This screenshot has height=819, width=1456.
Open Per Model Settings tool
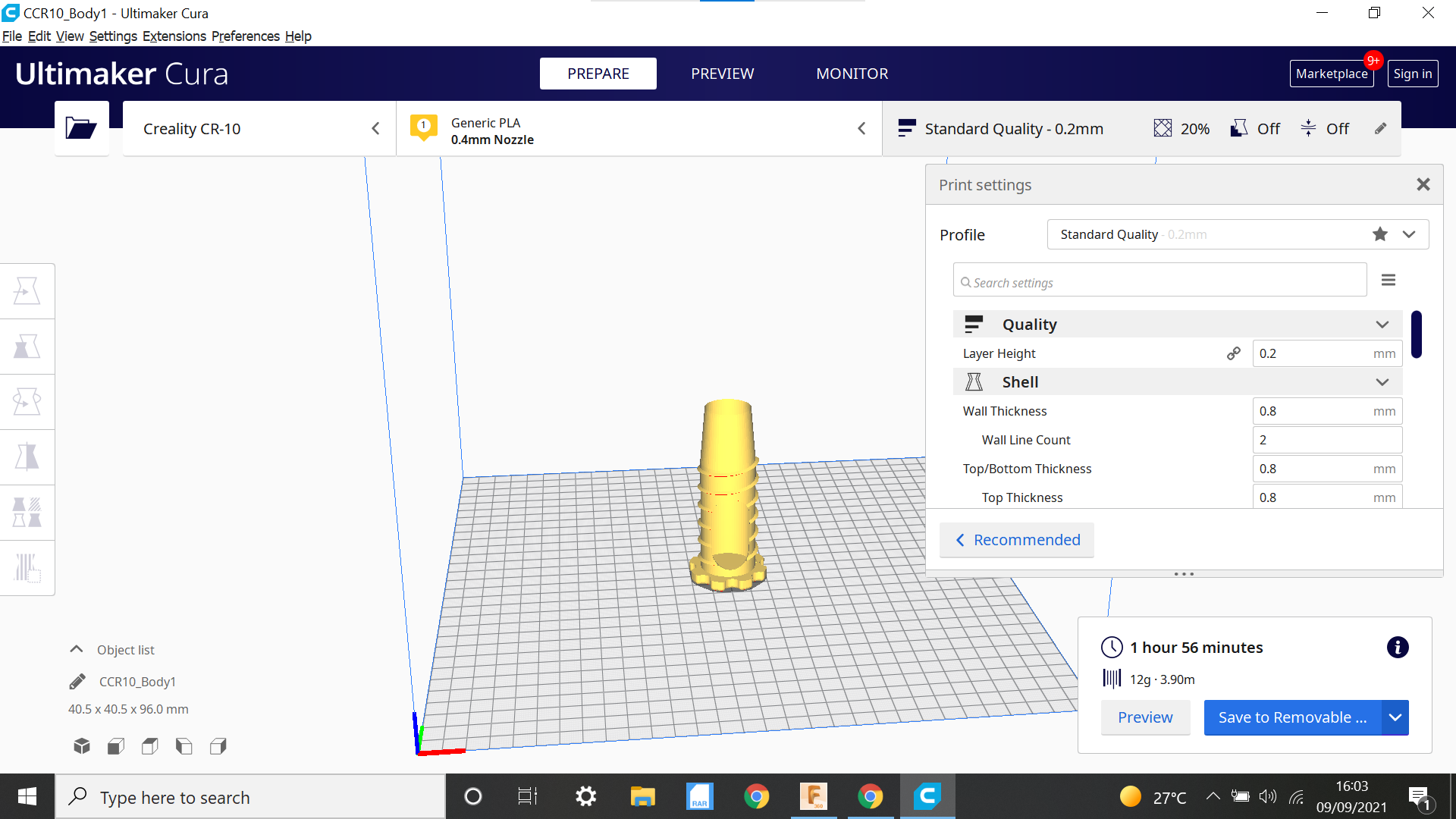(x=27, y=513)
